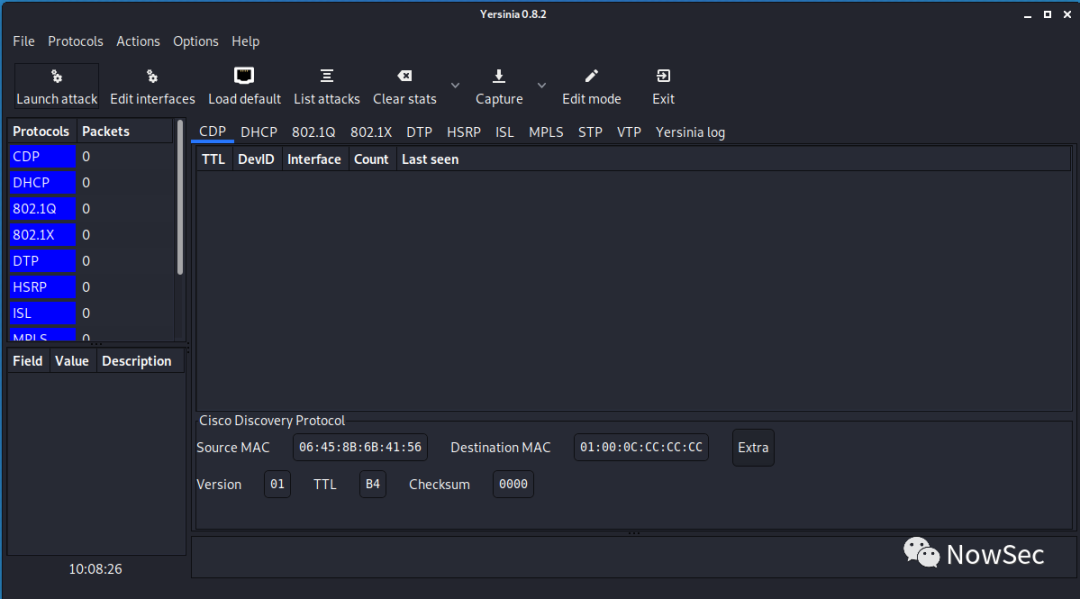The height and width of the screenshot is (599, 1080).
Task: Click the Destination MAC input field
Action: tap(641, 448)
